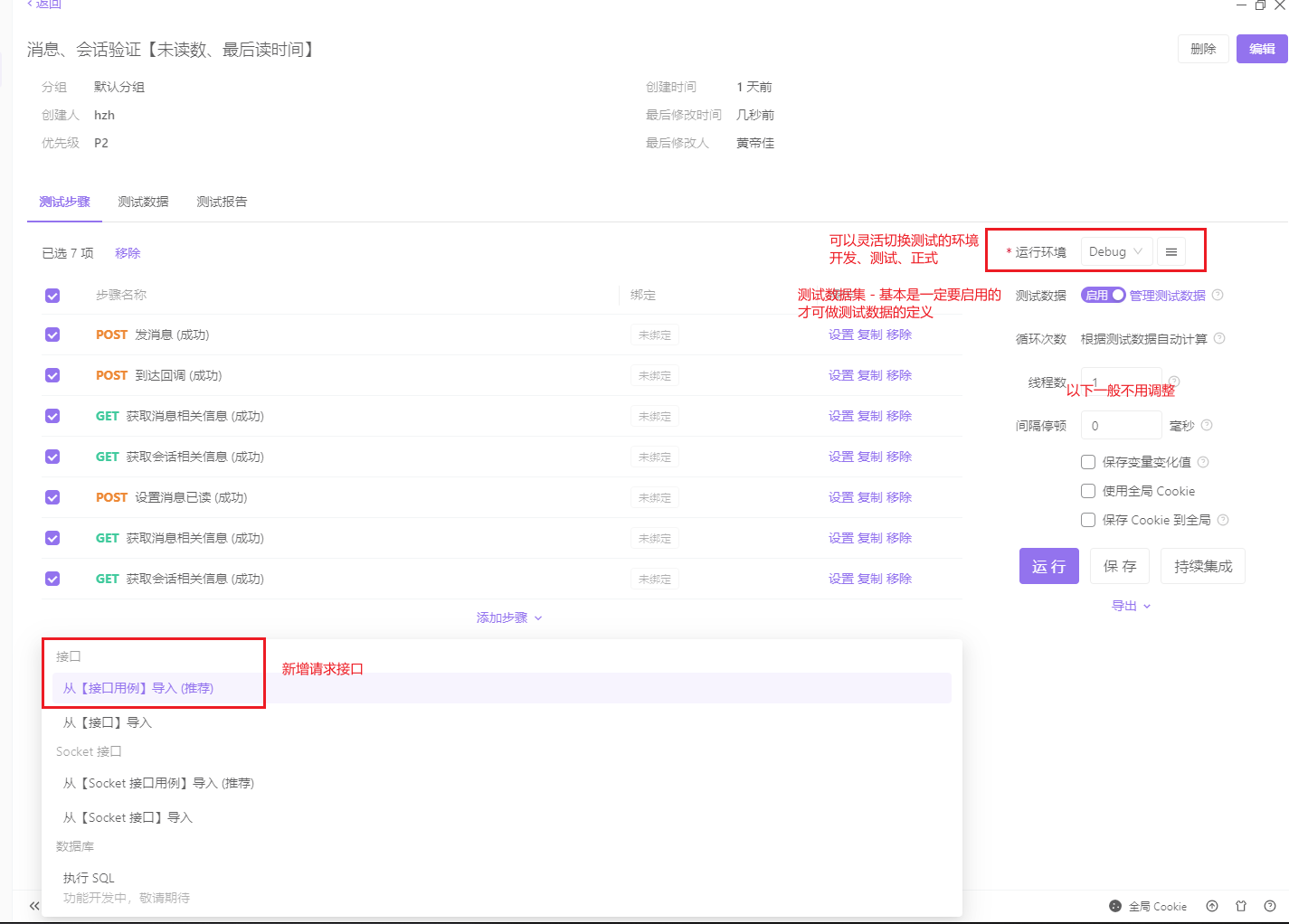1289x924 pixels.
Task: Open 全局 Cookie in the bottom bar
Action: 1148,906
